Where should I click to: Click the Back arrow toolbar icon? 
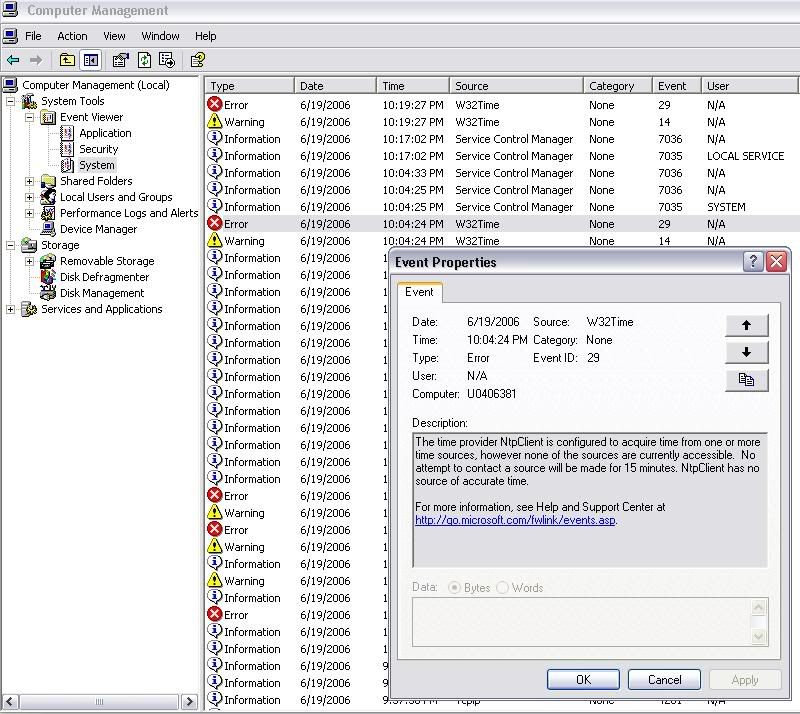[x=13, y=60]
